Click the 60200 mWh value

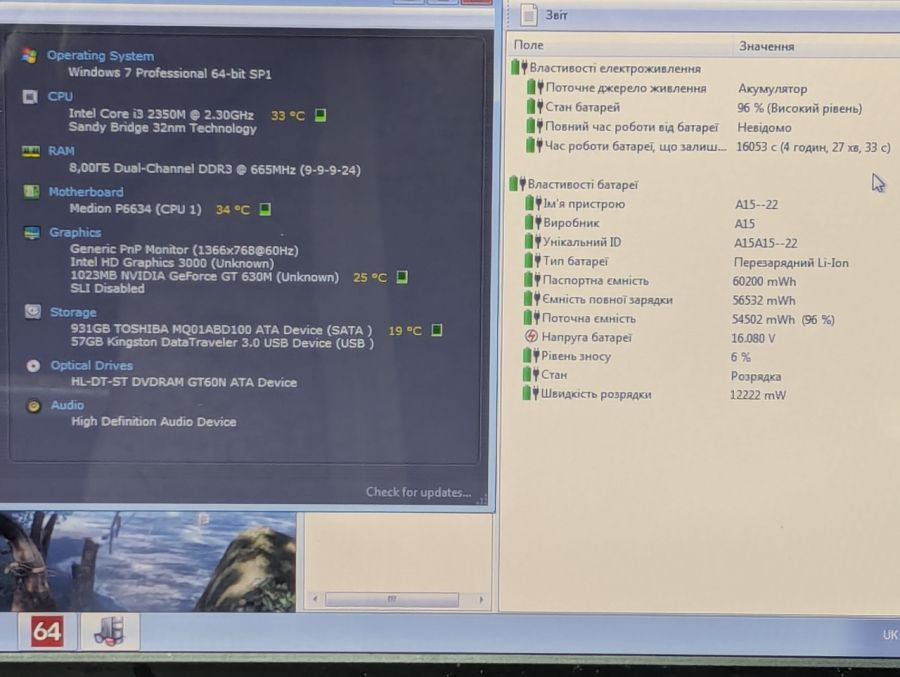tap(764, 281)
